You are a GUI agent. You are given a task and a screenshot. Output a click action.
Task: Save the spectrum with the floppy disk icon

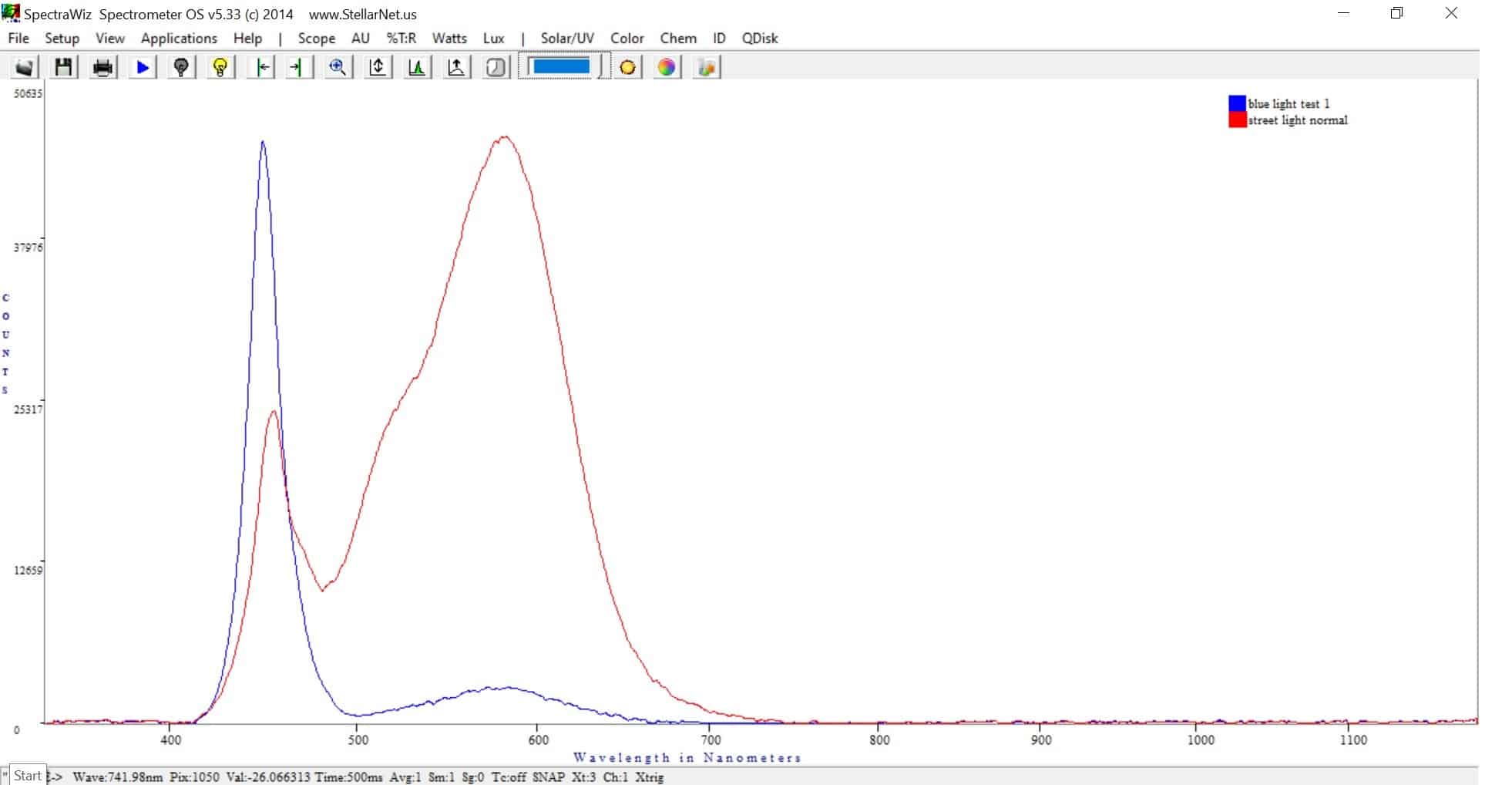coord(64,67)
